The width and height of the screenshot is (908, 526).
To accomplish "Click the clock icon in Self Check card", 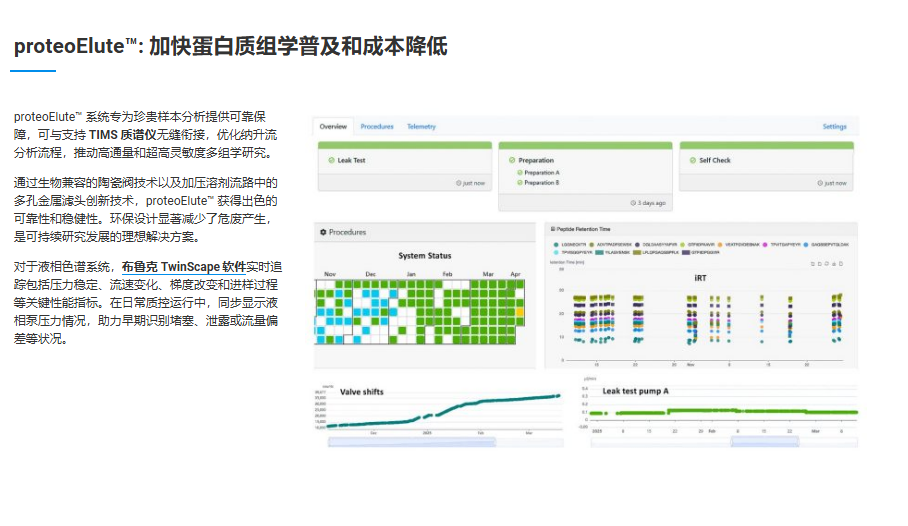I will [820, 183].
